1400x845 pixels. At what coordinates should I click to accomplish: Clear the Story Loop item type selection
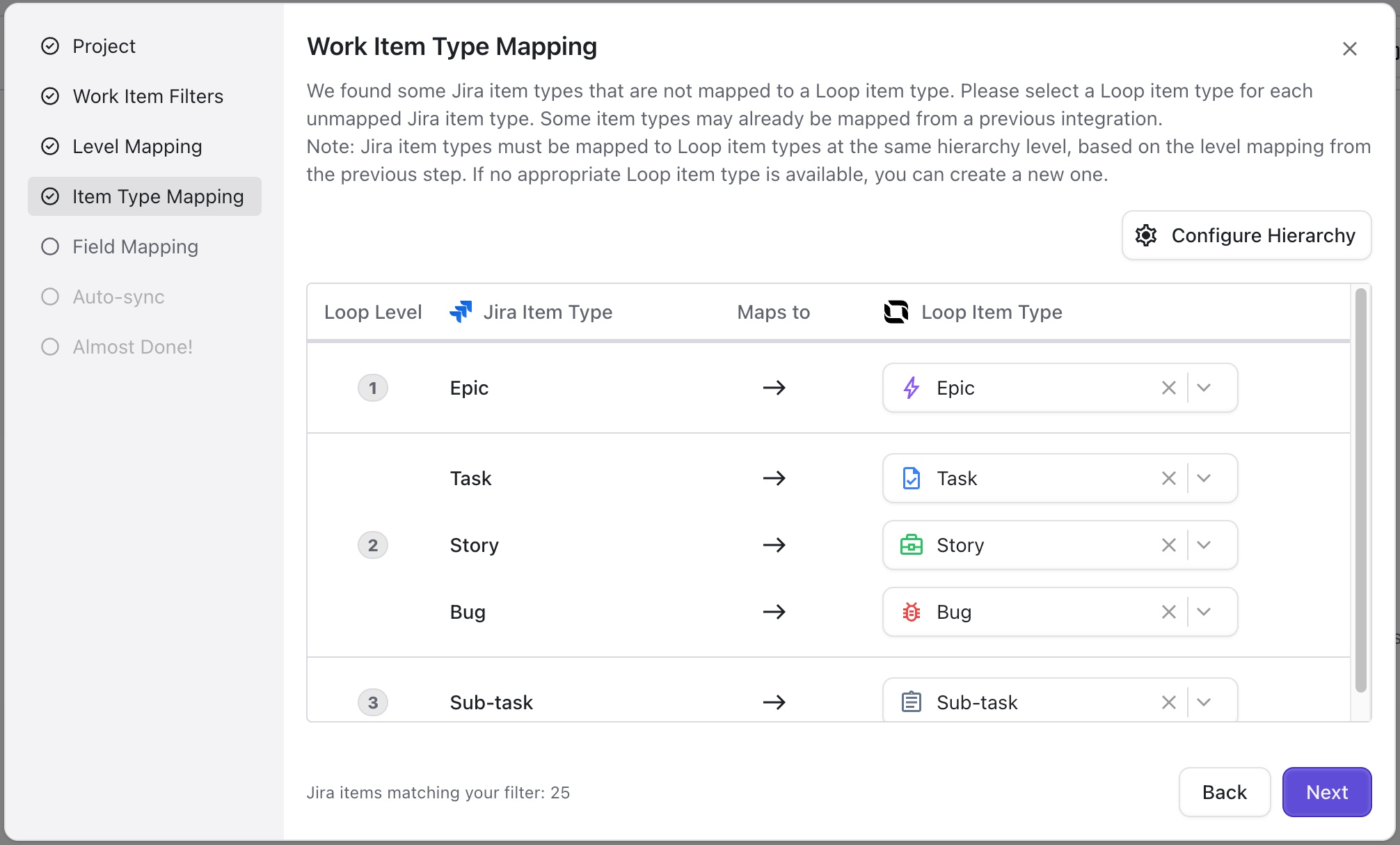(x=1169, y=545)
